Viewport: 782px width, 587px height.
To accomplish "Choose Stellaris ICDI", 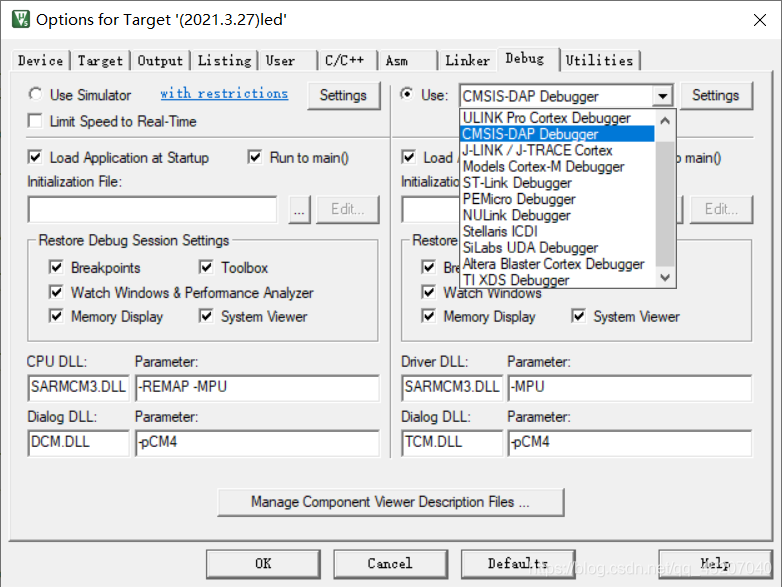I will 557,231.
